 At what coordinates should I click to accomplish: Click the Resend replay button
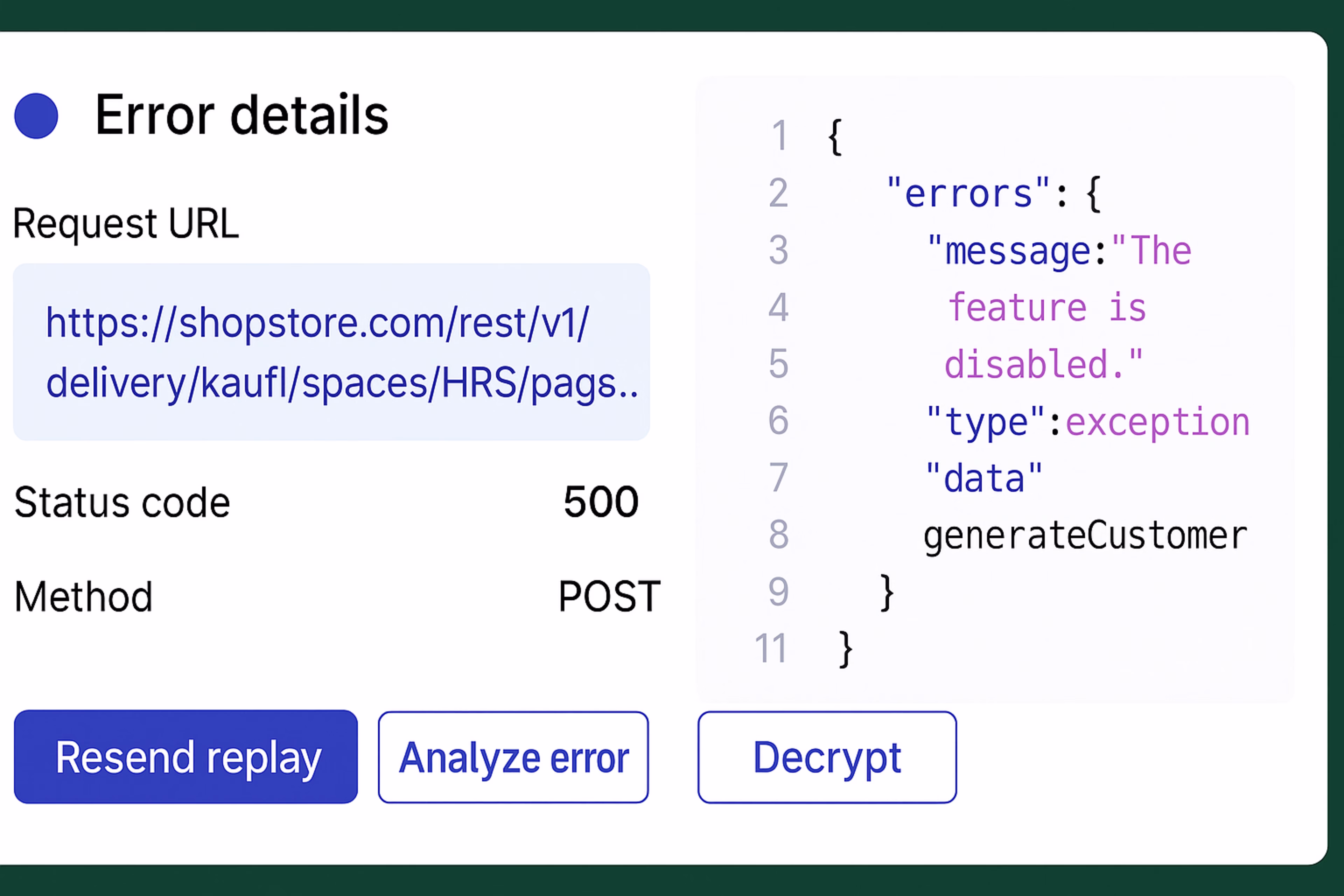tap(186, 757)
